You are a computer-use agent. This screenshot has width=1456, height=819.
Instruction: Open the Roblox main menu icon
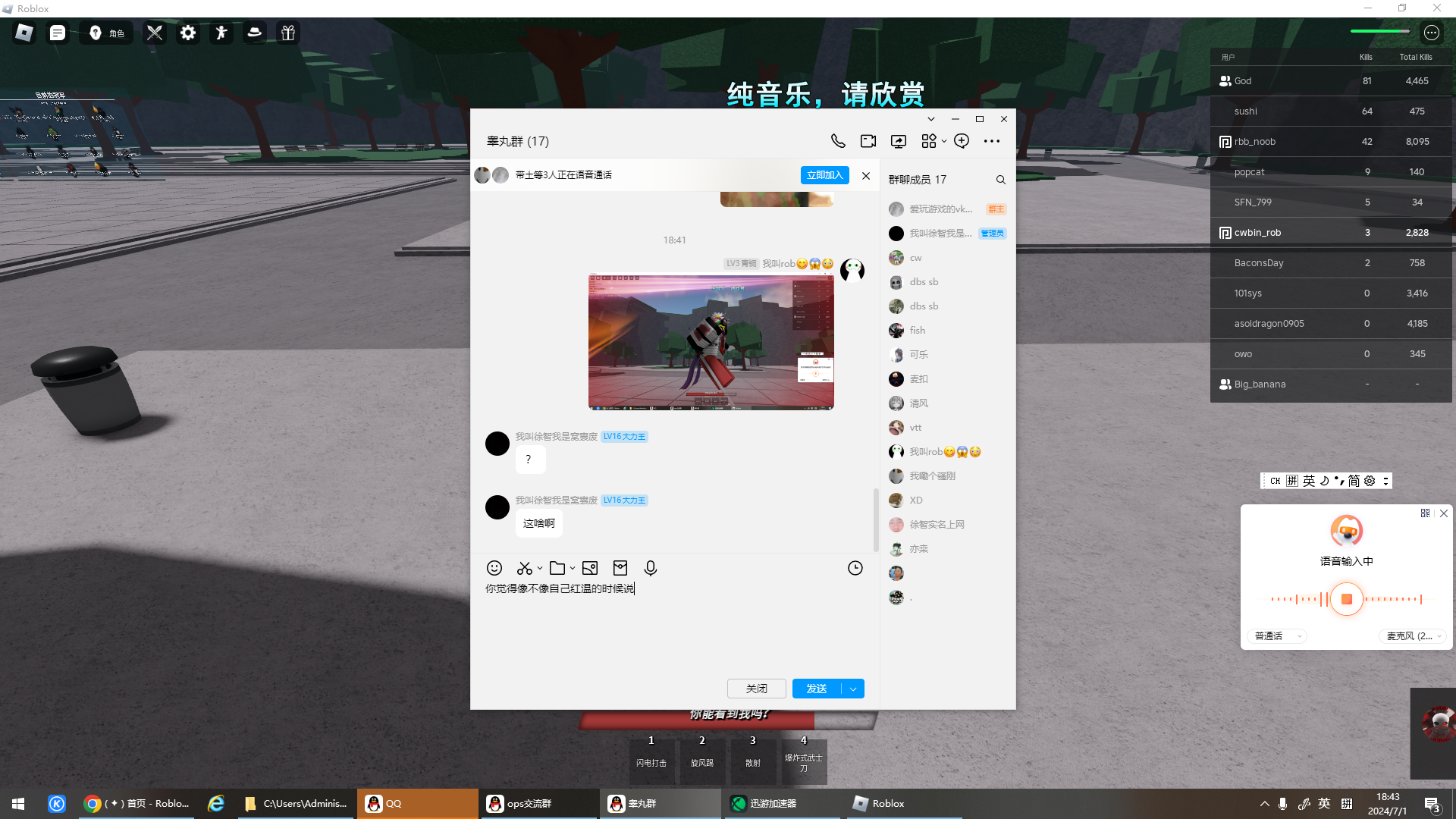coord(24,33)
